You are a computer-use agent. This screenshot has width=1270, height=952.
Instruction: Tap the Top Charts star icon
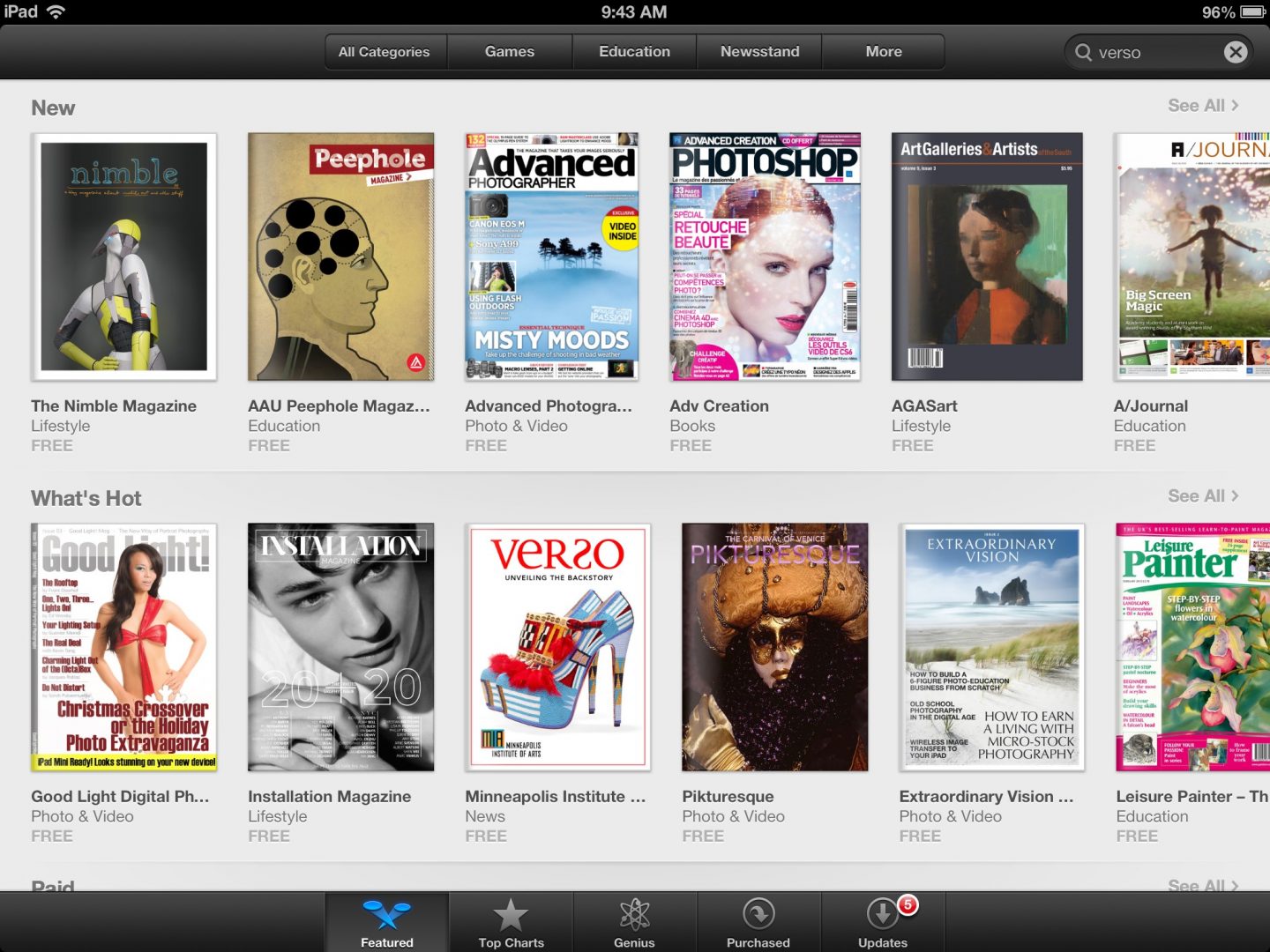[511, 917]
